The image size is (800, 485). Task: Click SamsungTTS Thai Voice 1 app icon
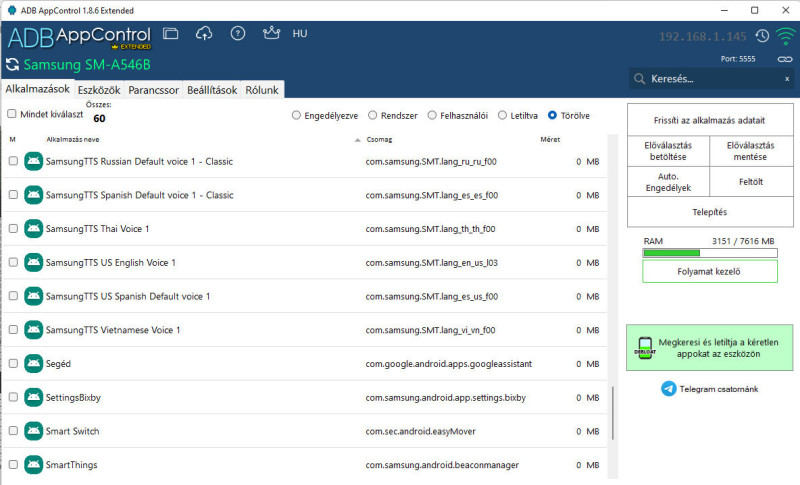coord(34,228)
